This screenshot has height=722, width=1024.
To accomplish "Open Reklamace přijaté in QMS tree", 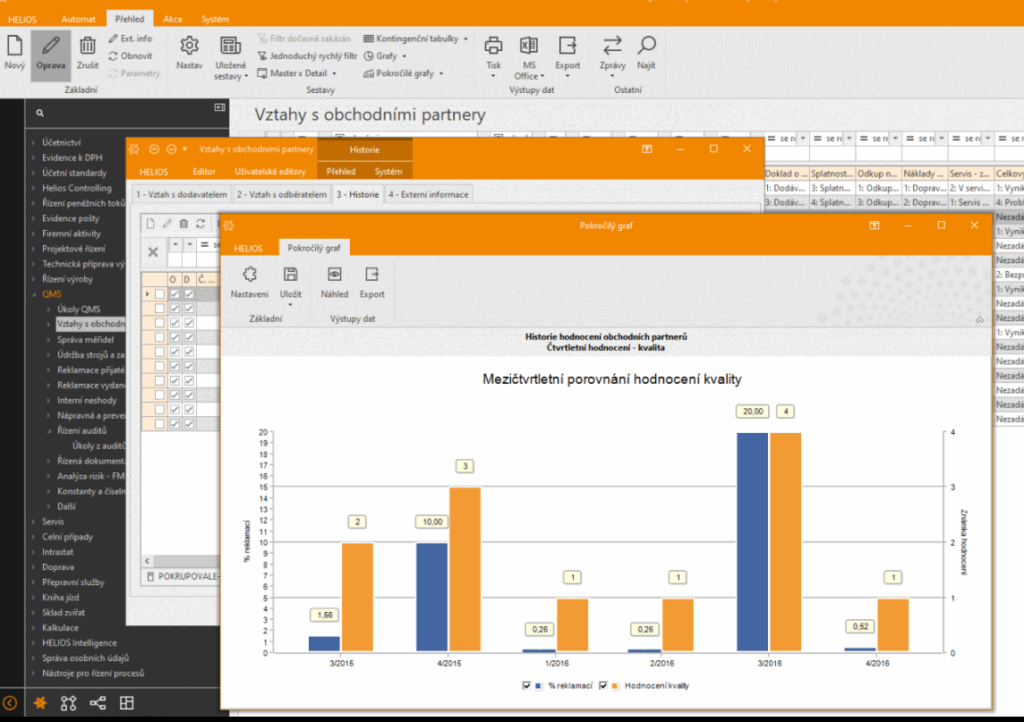I will tap(90, 370).
